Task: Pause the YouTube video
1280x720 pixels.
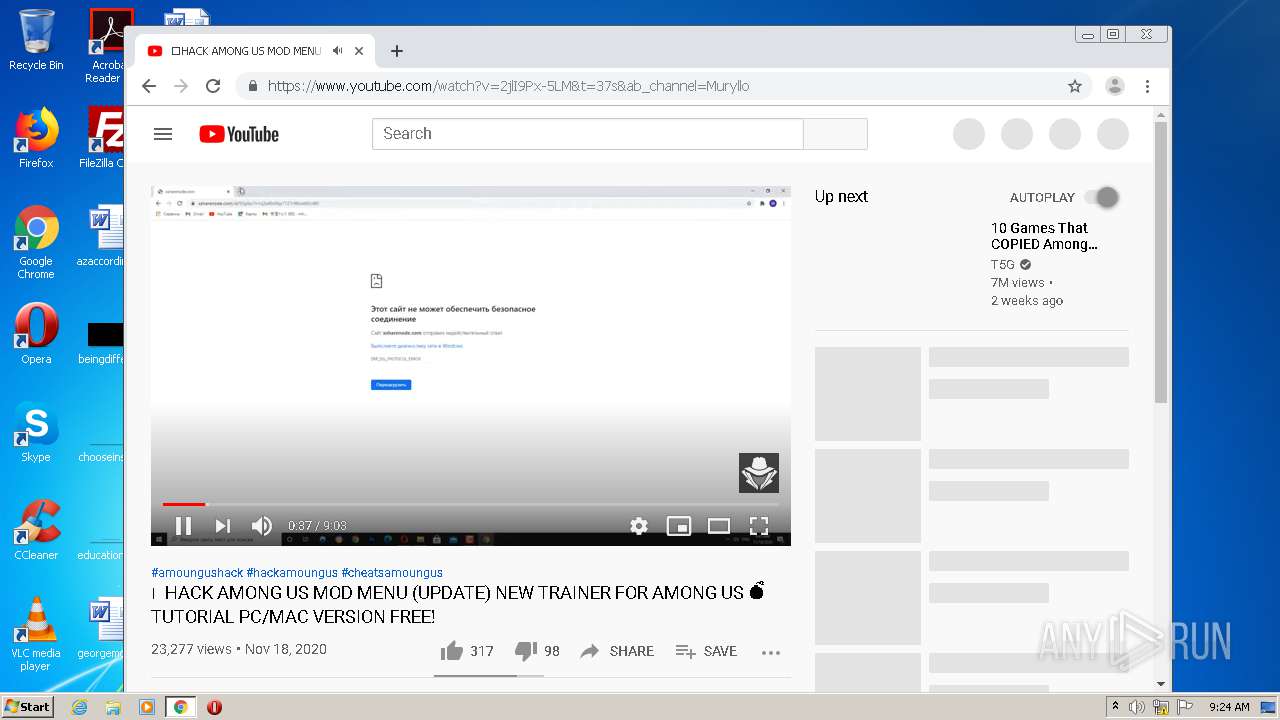Action: 183,526
